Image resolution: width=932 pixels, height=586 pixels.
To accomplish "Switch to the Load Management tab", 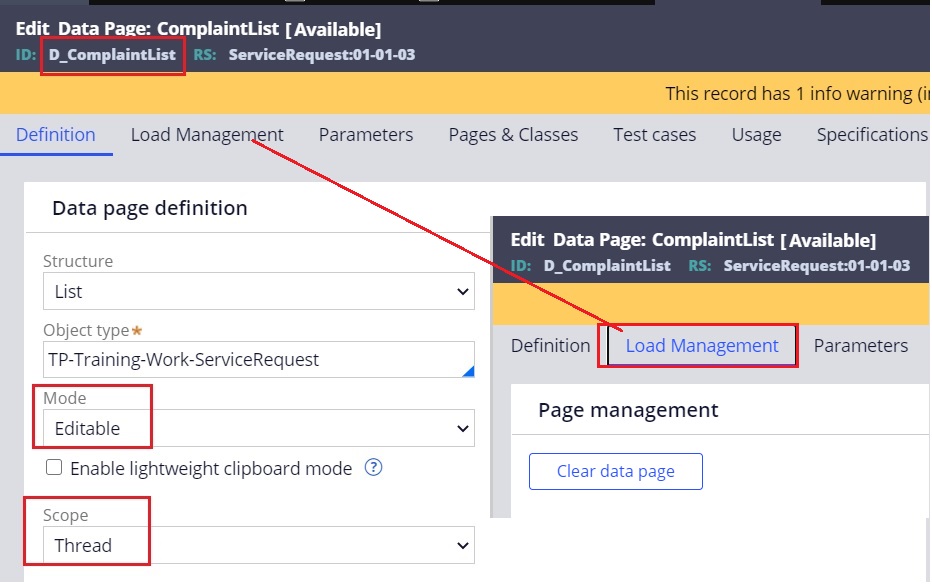I will [x=207, y=134].
